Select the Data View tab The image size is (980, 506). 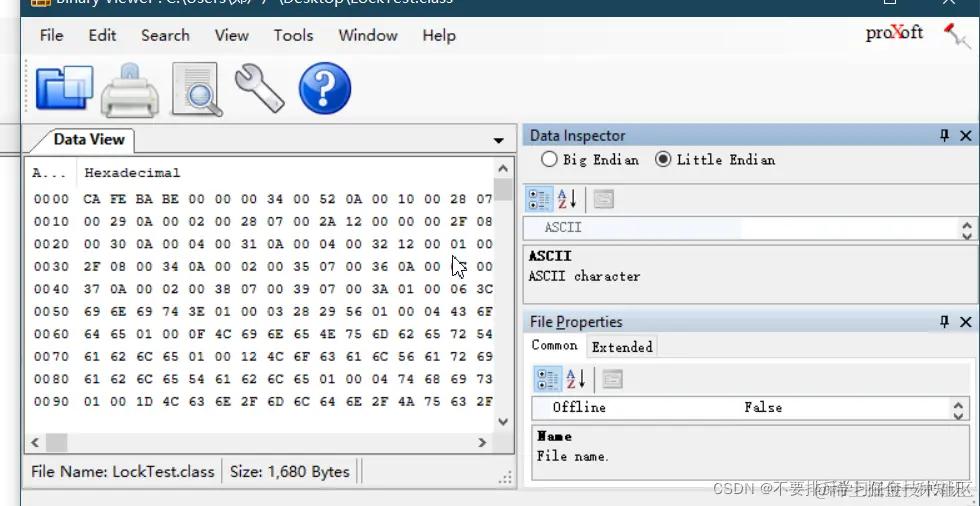(x=89, y=139)
